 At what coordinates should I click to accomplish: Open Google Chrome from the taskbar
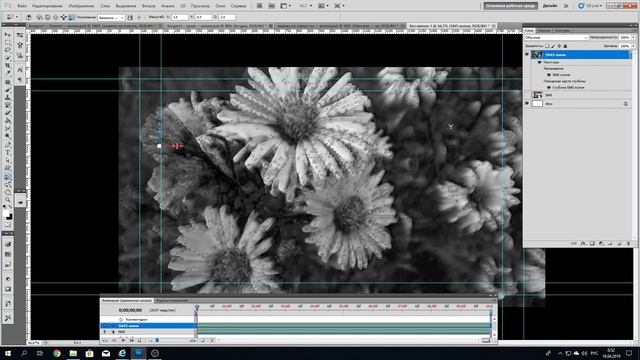(57, 353)
